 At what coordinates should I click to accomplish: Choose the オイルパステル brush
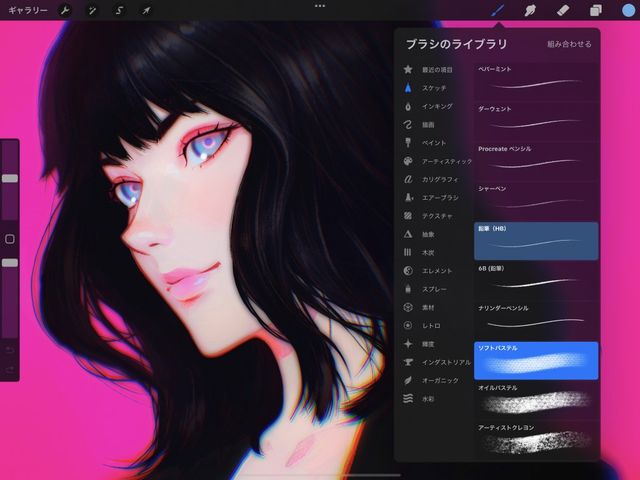click(536, 400)
